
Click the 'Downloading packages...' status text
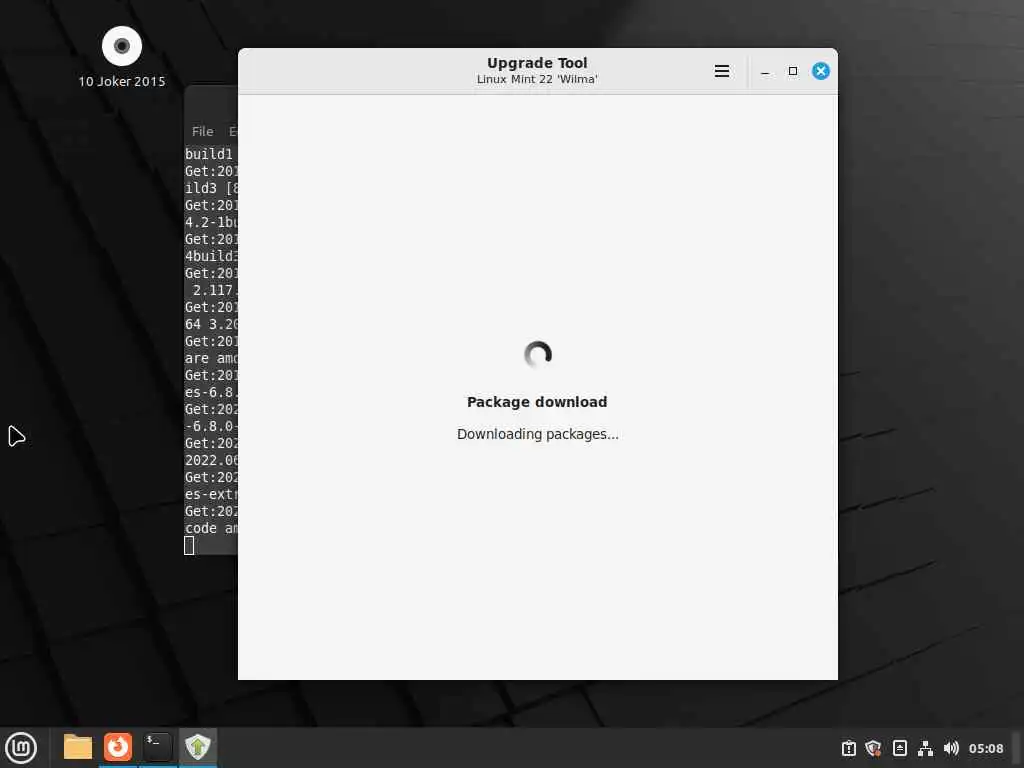coord(537,434)
